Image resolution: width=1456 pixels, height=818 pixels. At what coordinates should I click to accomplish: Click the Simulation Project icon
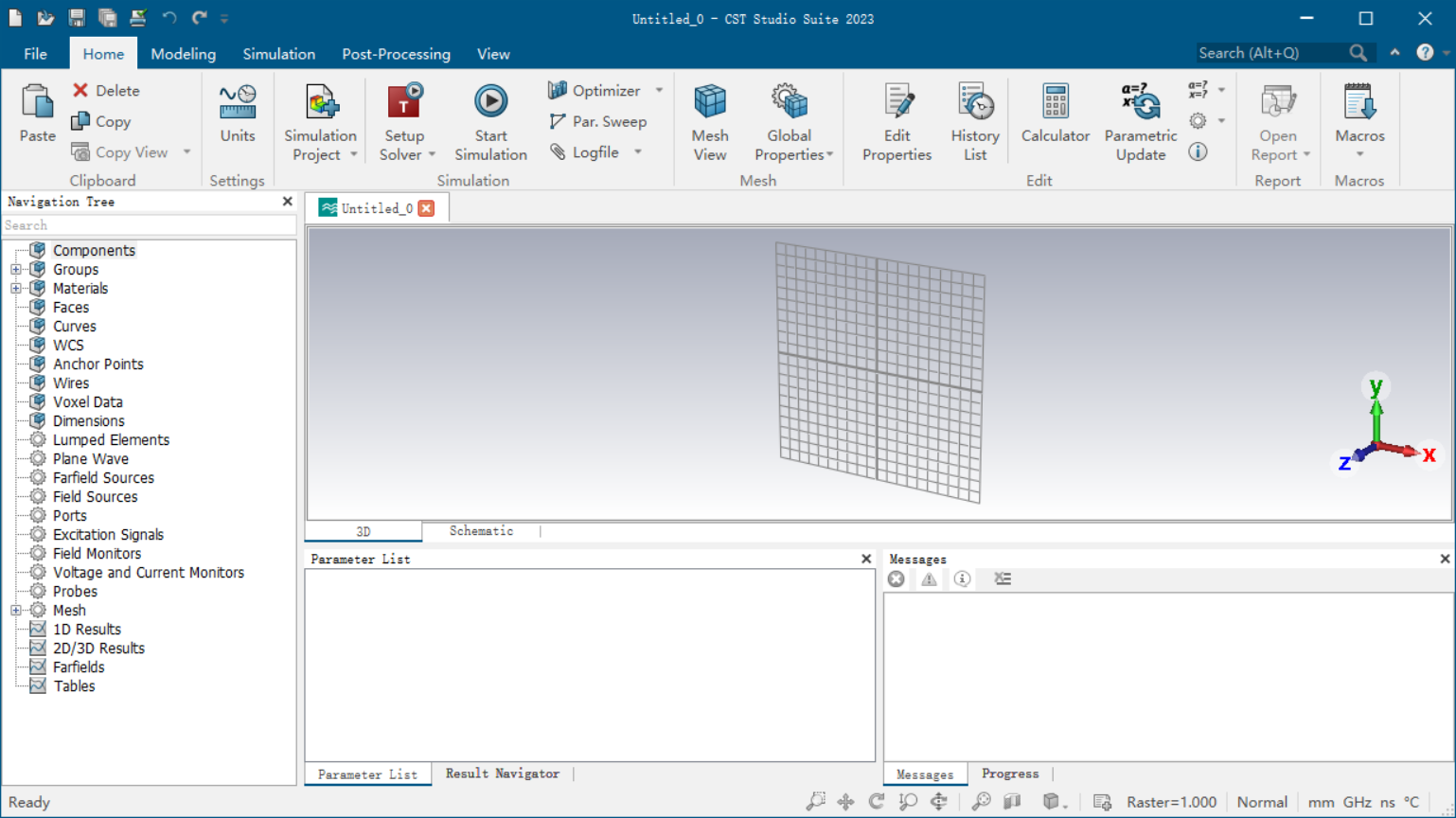pos(321,103)
